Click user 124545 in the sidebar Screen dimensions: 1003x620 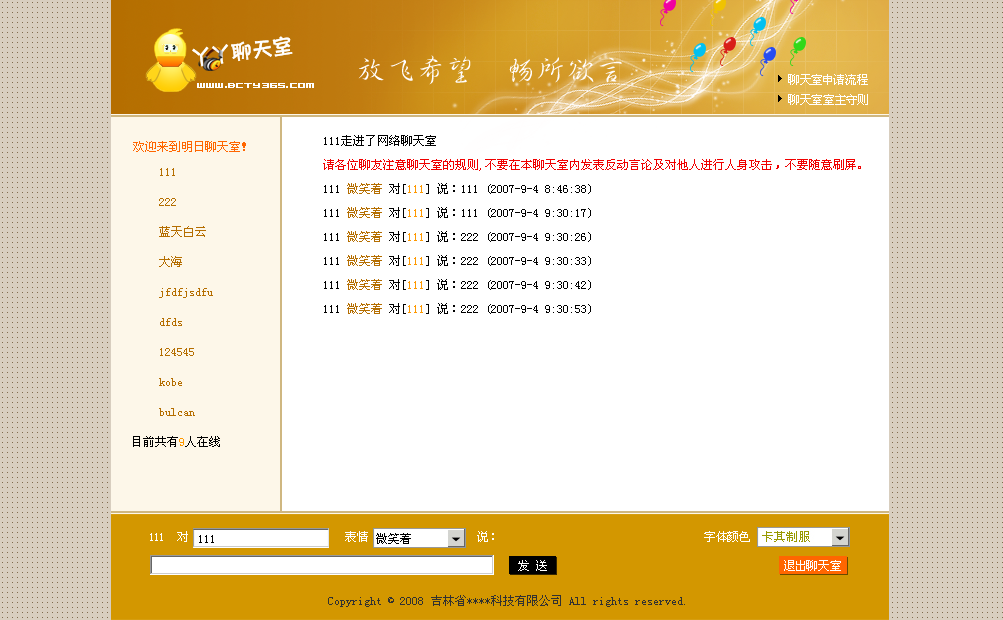click(x=176, y=353)
